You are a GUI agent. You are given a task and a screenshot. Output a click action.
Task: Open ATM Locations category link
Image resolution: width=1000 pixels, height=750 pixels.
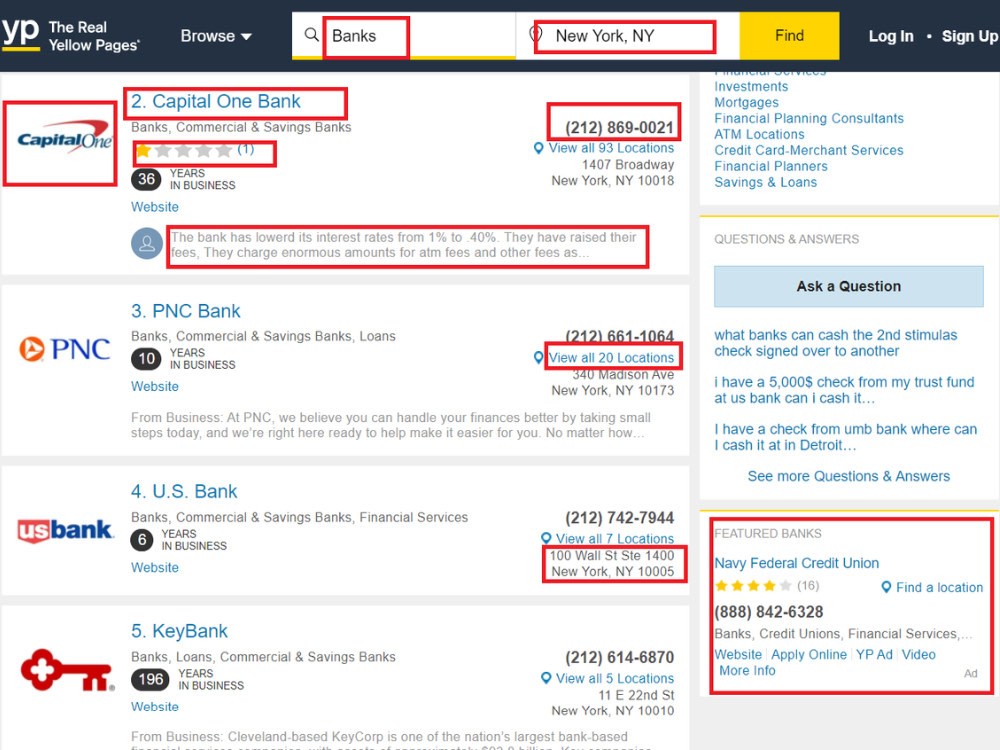(x=759, y=134)
